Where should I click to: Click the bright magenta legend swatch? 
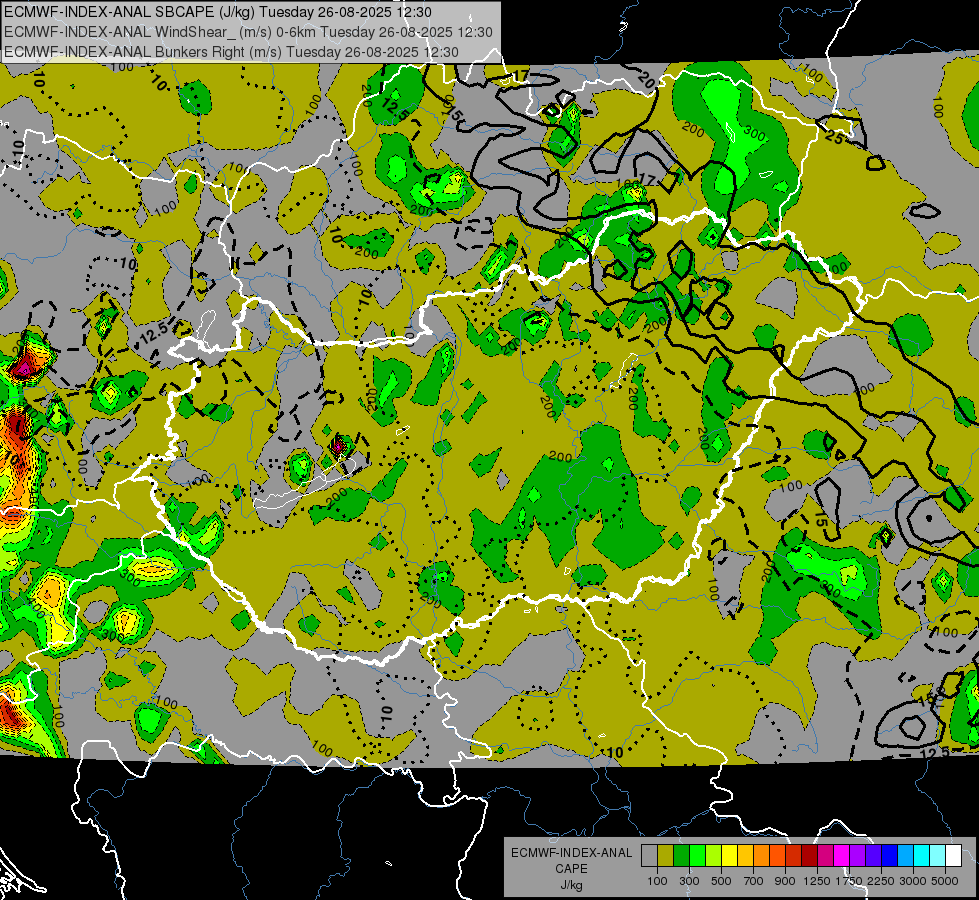tap(842, 856)
